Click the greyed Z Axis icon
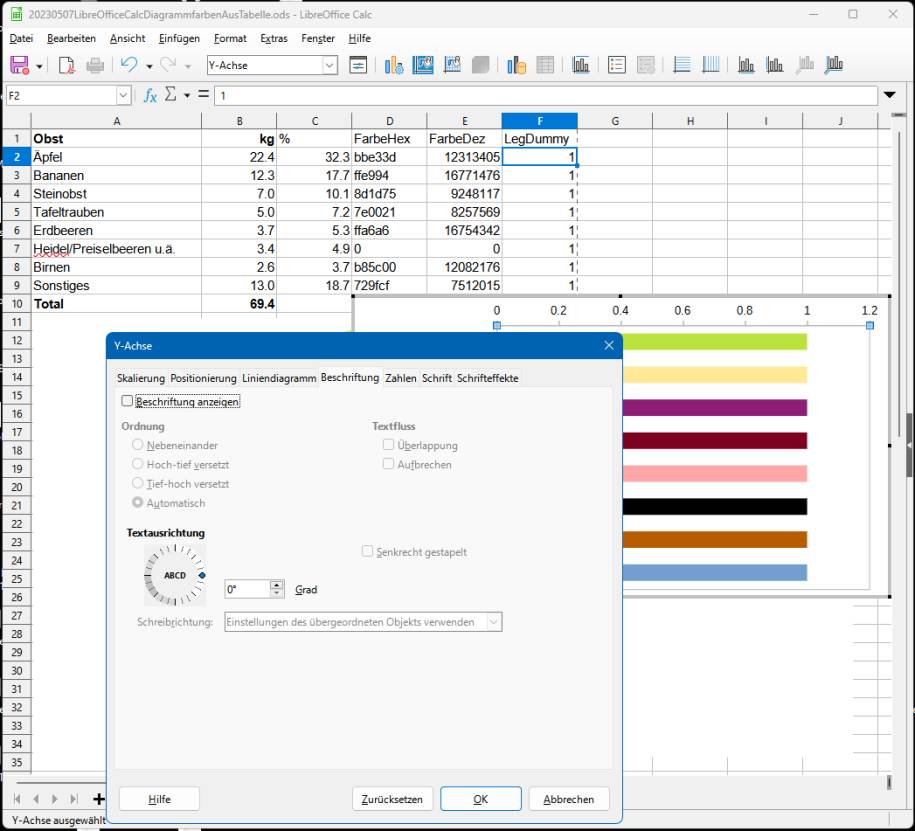 (x=805, y=65)
